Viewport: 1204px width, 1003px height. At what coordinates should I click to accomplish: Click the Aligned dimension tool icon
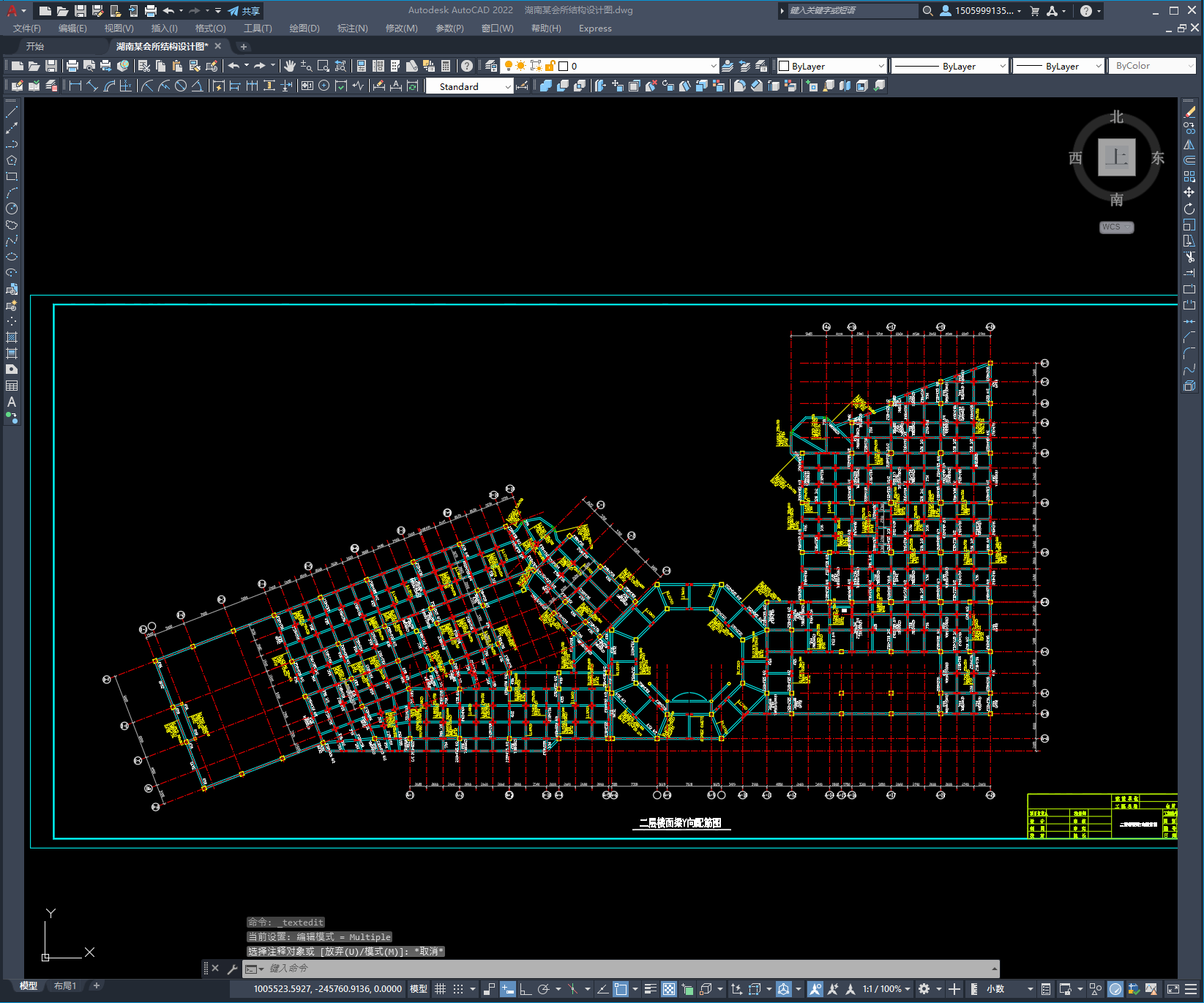click(92, 86)
